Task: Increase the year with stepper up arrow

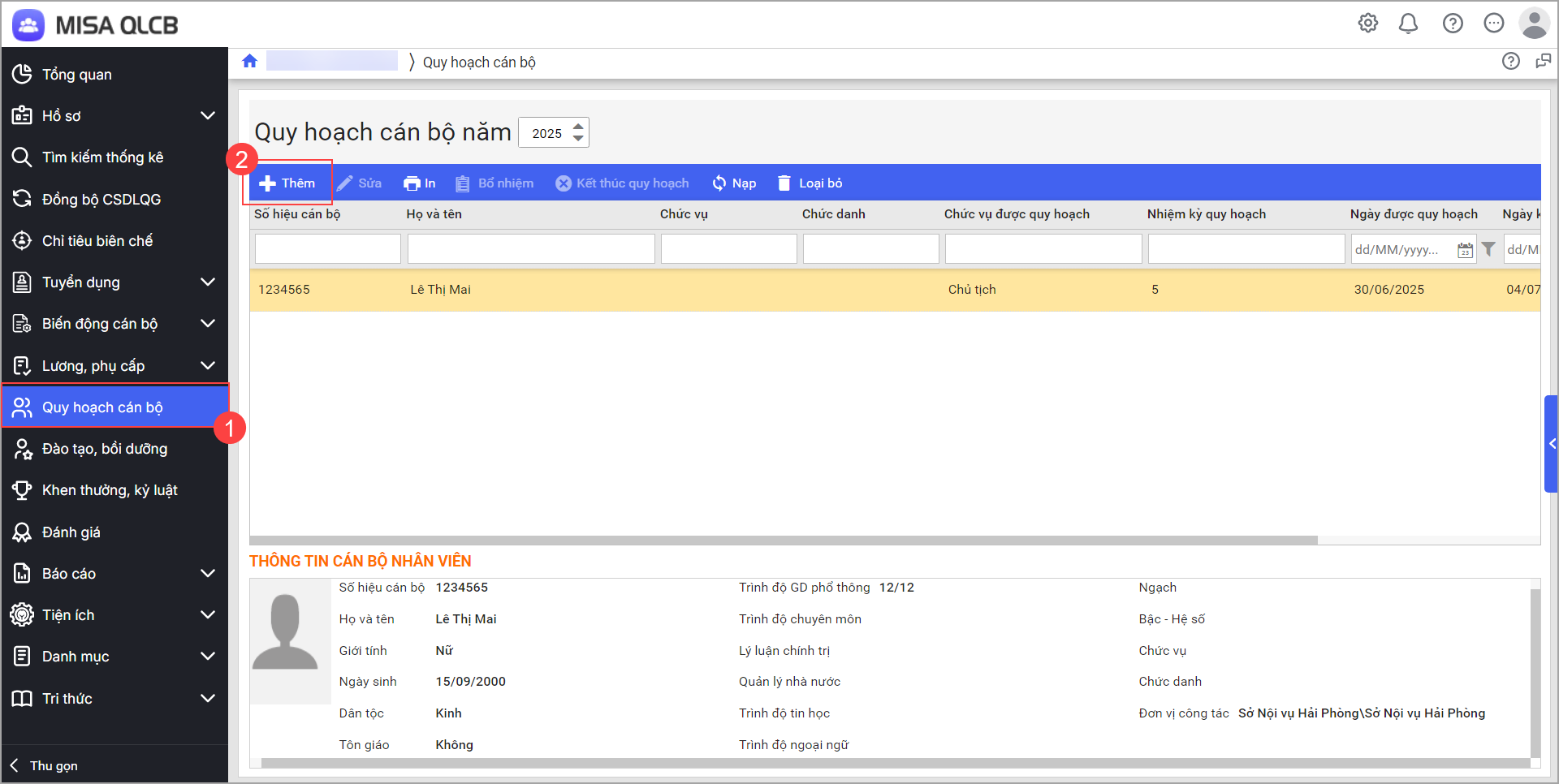Action: tap(578, 127)
